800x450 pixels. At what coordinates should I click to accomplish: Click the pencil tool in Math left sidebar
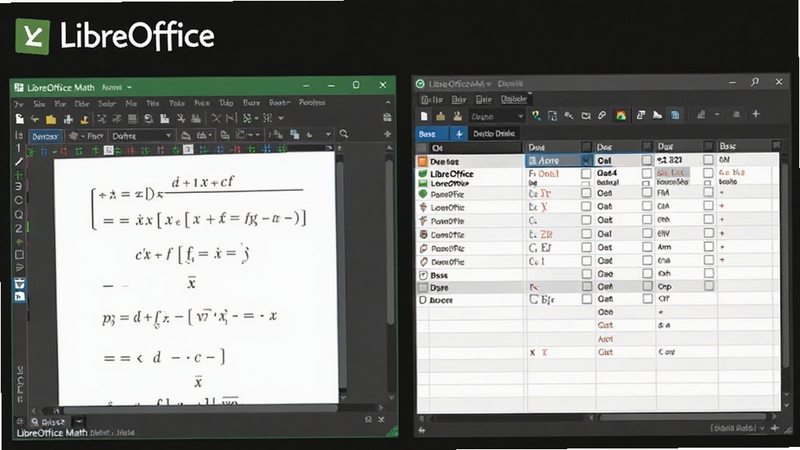click(x=19, y=162)
